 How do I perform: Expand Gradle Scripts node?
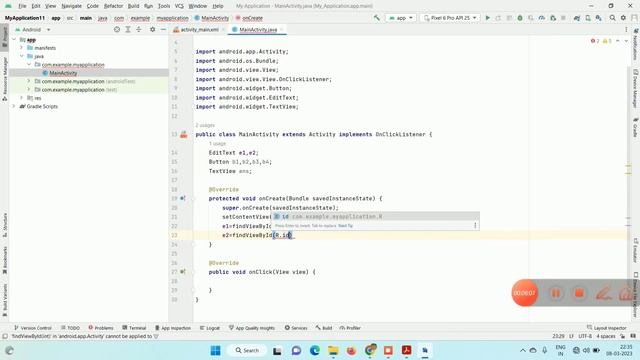[x=14, y=106]
